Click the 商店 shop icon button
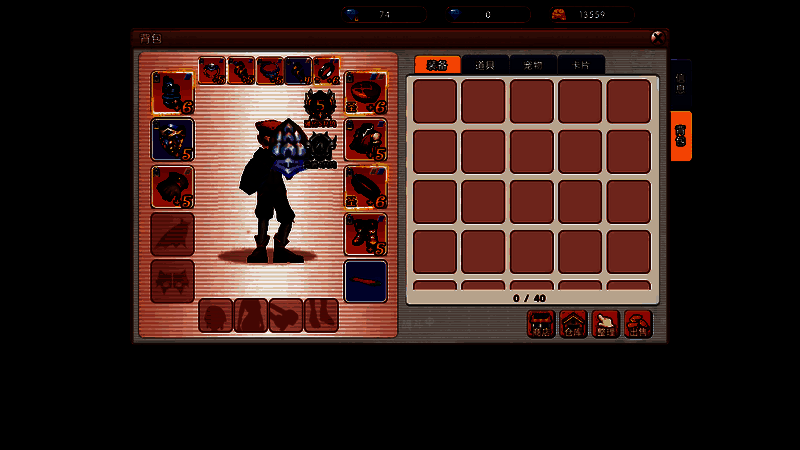 (541, 324)
